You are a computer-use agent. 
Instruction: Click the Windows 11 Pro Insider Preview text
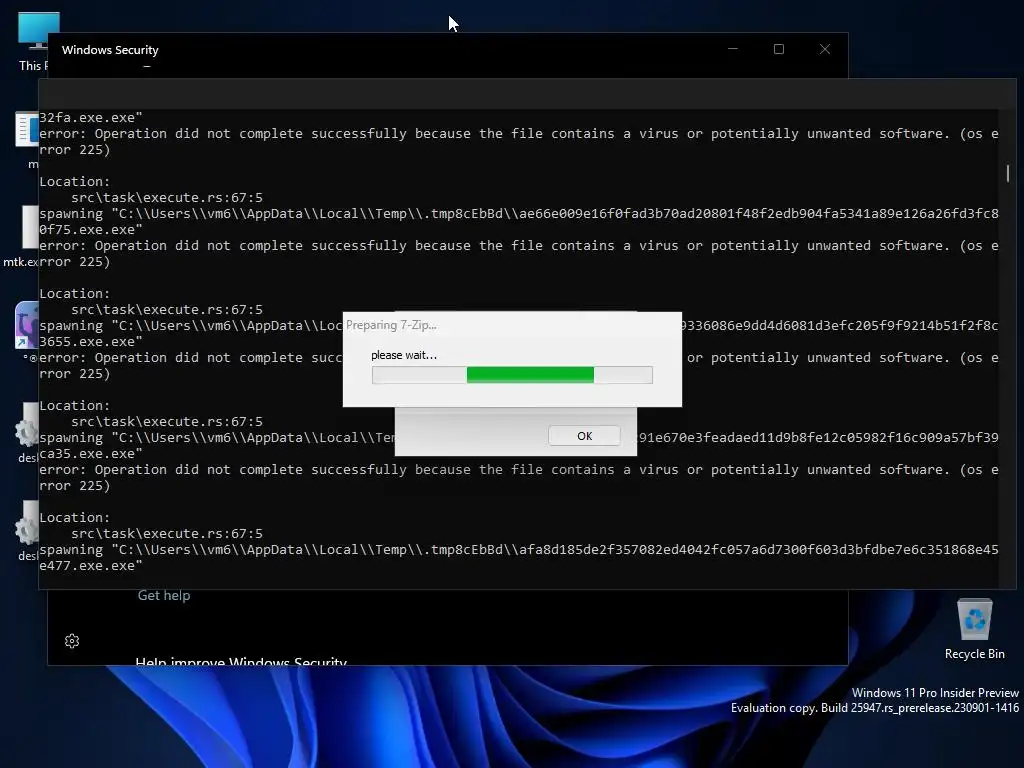pos(935,692)
